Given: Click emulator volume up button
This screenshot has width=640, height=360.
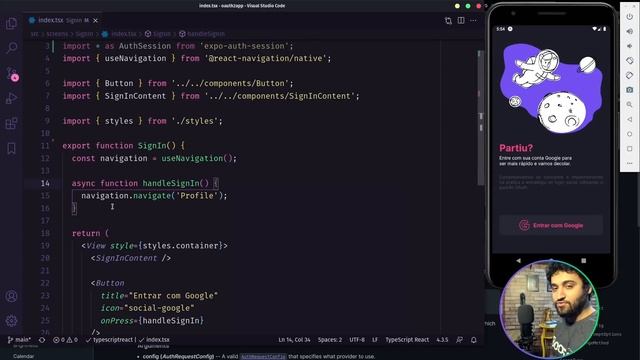Looking at the screenshot, I should (x=629, y=31).
